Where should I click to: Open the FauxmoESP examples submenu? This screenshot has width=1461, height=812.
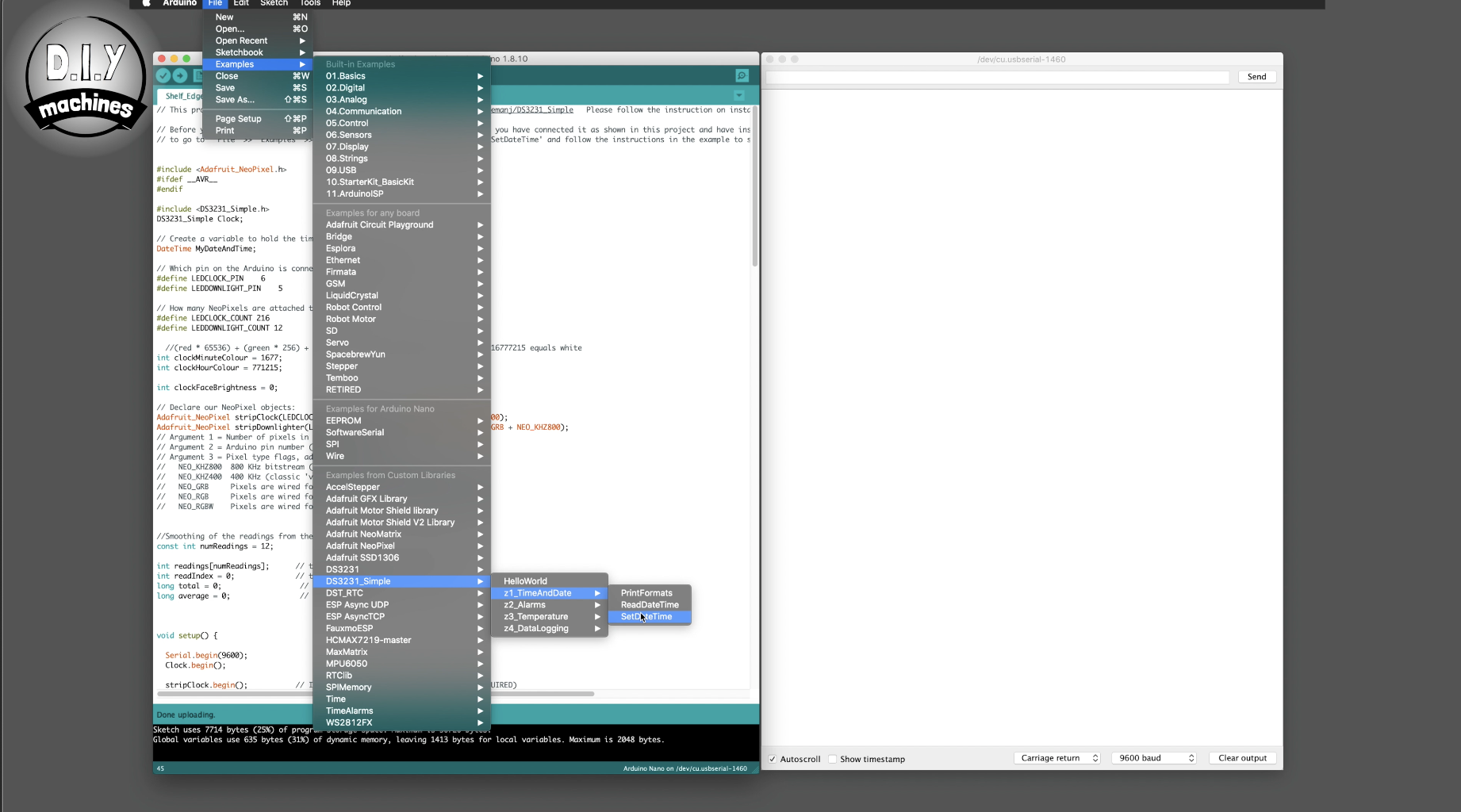click(x=402, y=629)
